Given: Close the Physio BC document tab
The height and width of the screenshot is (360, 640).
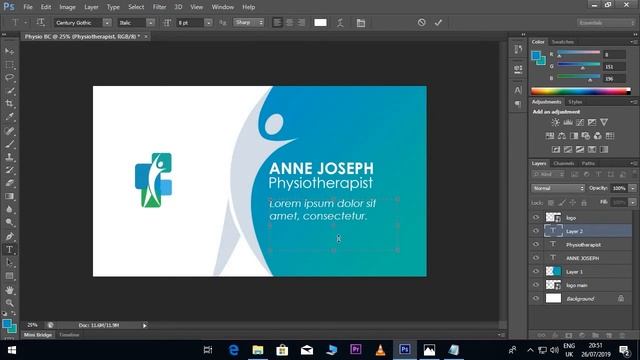Looking at the screenshot, I should tap(146, 36).
